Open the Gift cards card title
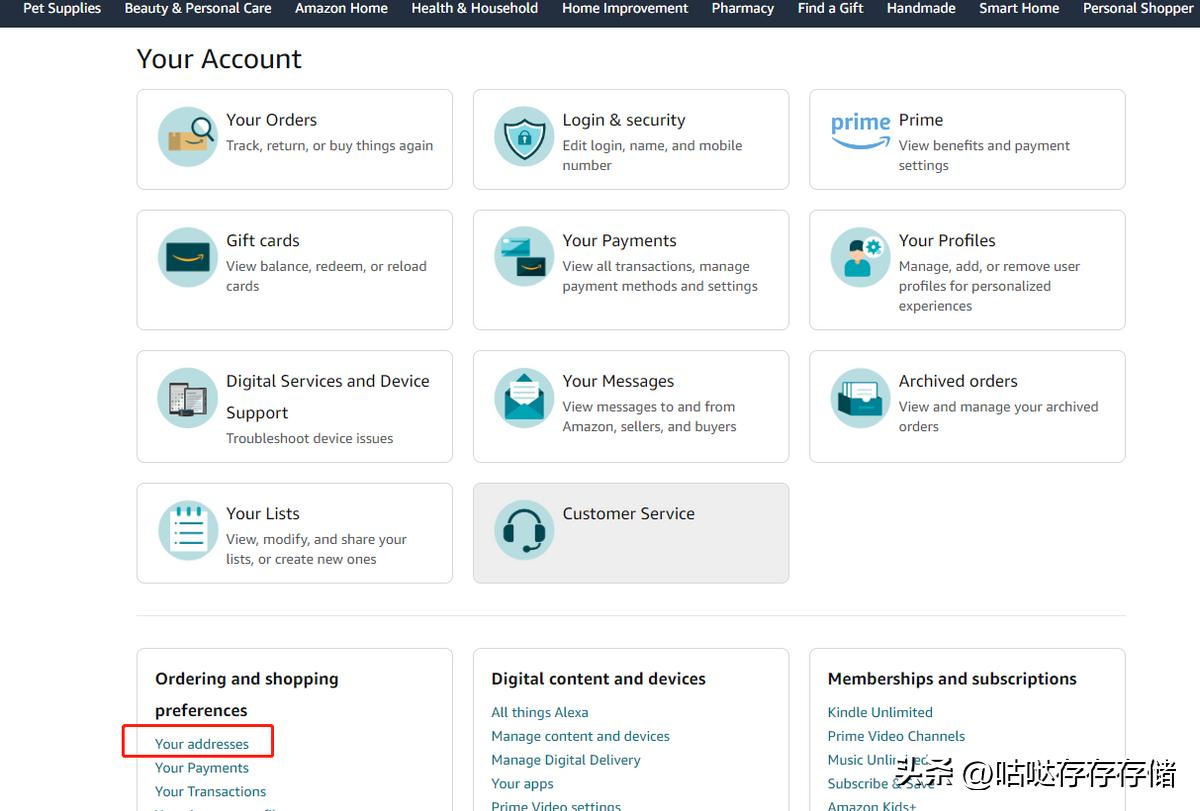This screenshot has height=811, width=1200. [263, 240]
